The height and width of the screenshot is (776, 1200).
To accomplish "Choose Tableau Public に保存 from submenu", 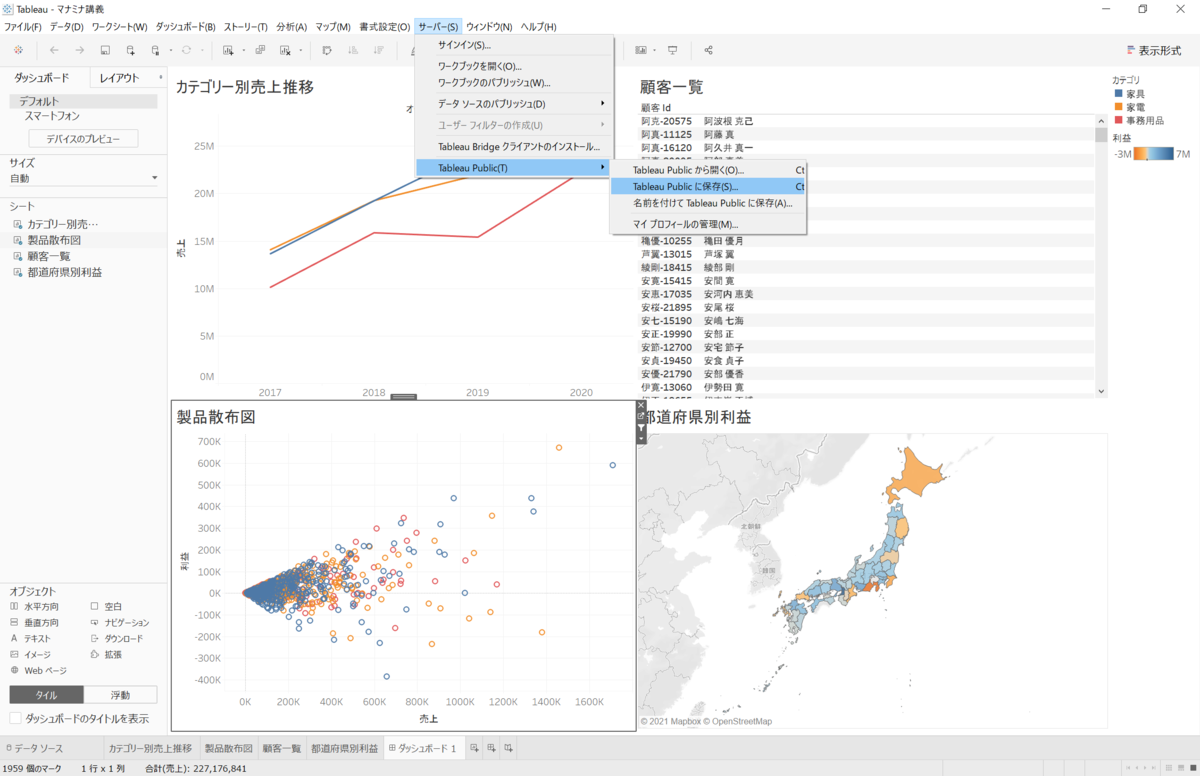I will (685, 186).
